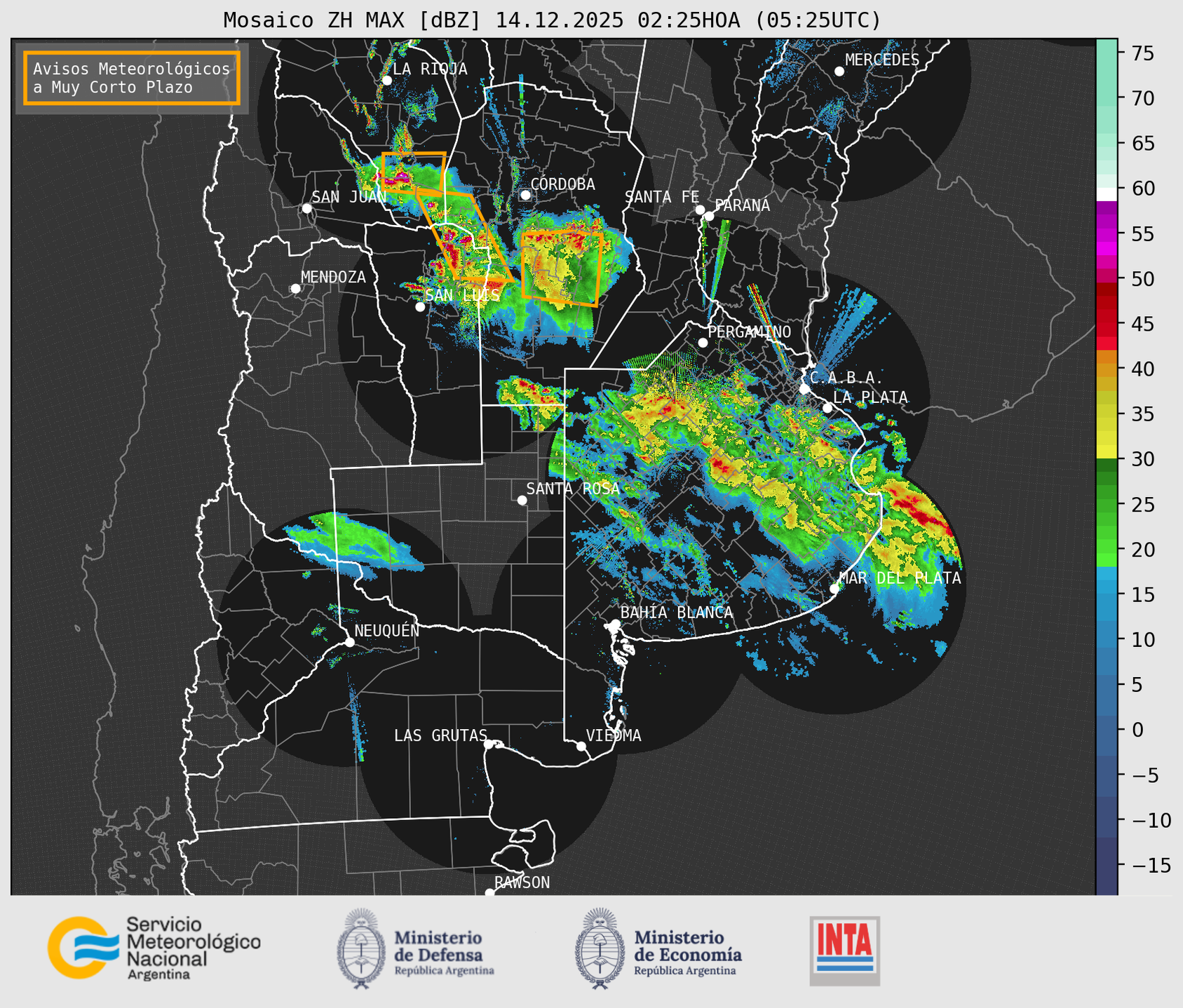The height and width of the screenshot is (1008, 1183).
Task: Click the PARANÁ city label
Action: [742, 205]
